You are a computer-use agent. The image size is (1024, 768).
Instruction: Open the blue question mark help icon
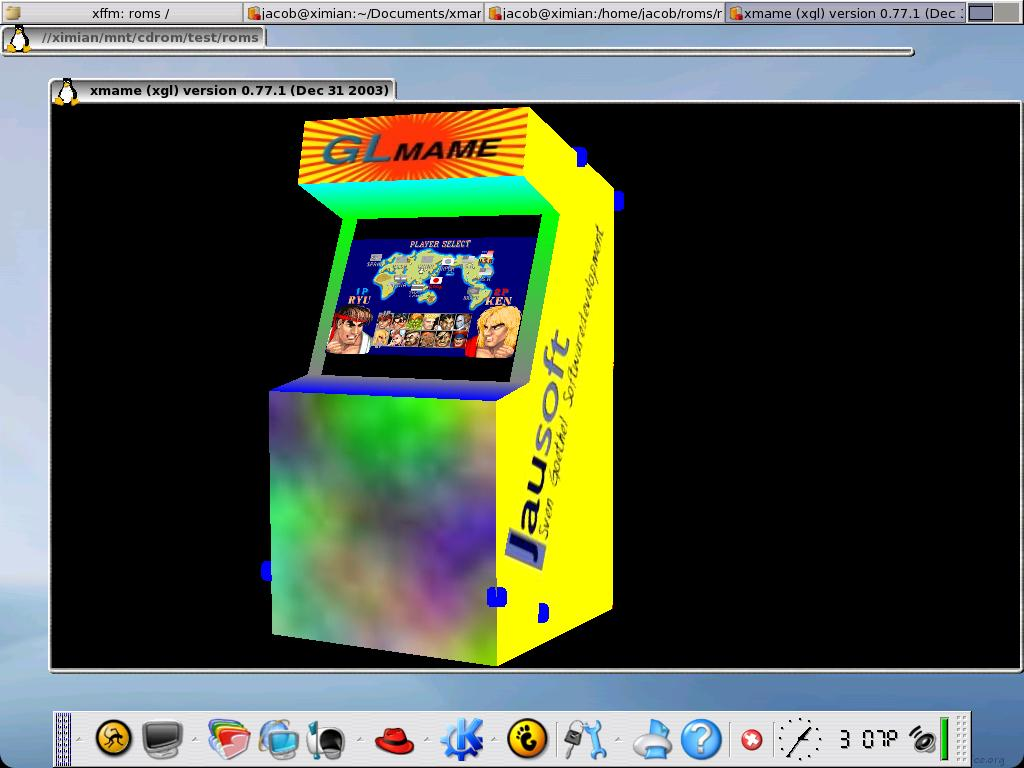[x=701, y=739]
